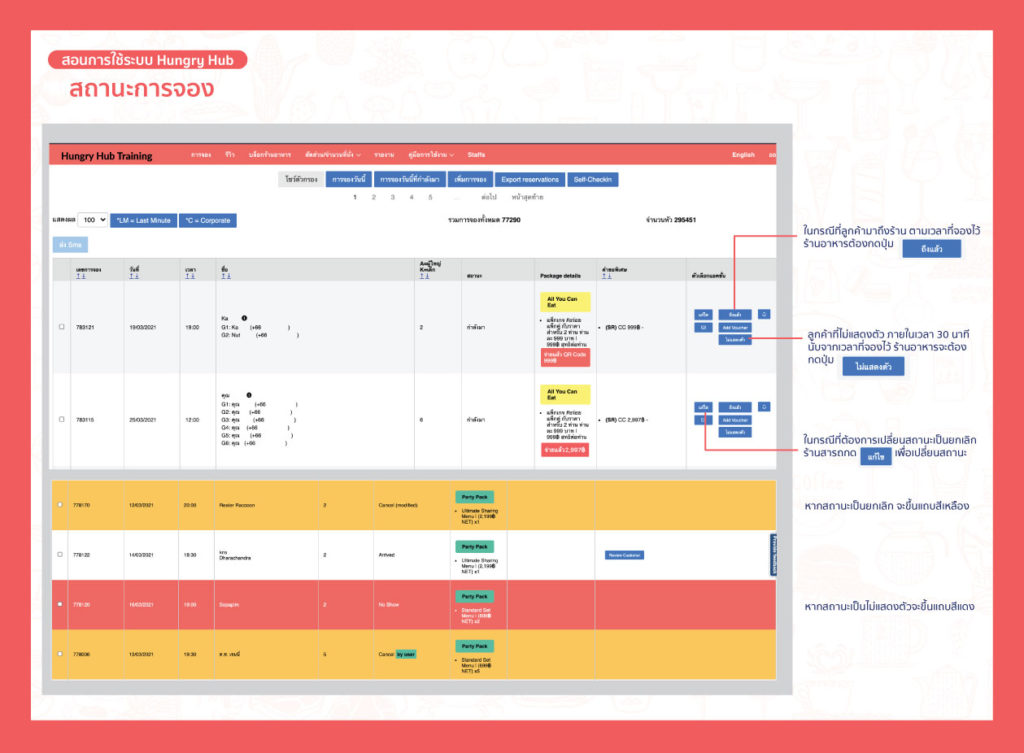Image resolution: width=1024 pixels, height=753 pixels.
Task: Mark booking 783121 no-show with ไม่แสดงตัว
Action: click(735, 340)
